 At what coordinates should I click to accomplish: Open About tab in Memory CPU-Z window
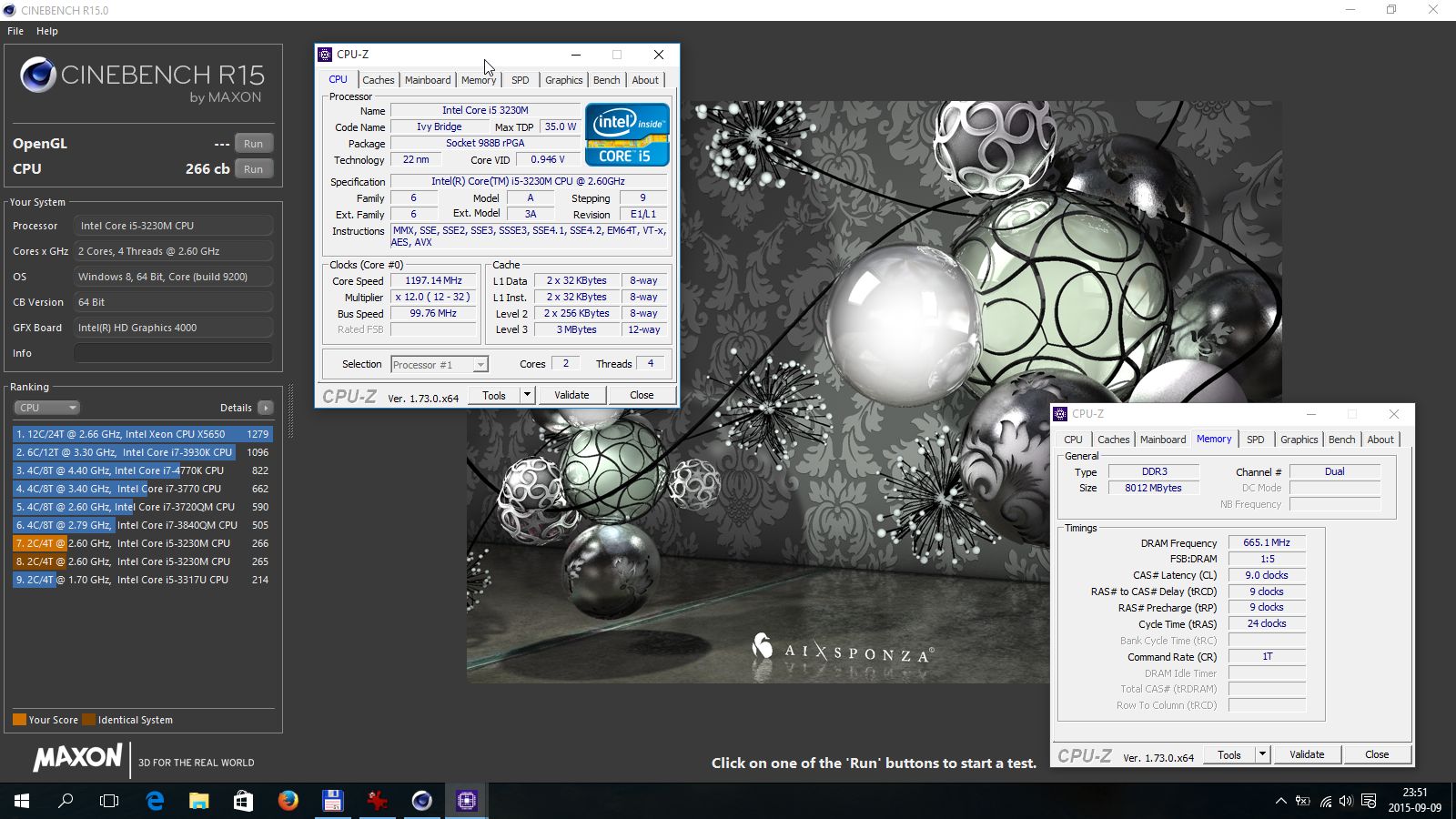tap(1380, 440)
